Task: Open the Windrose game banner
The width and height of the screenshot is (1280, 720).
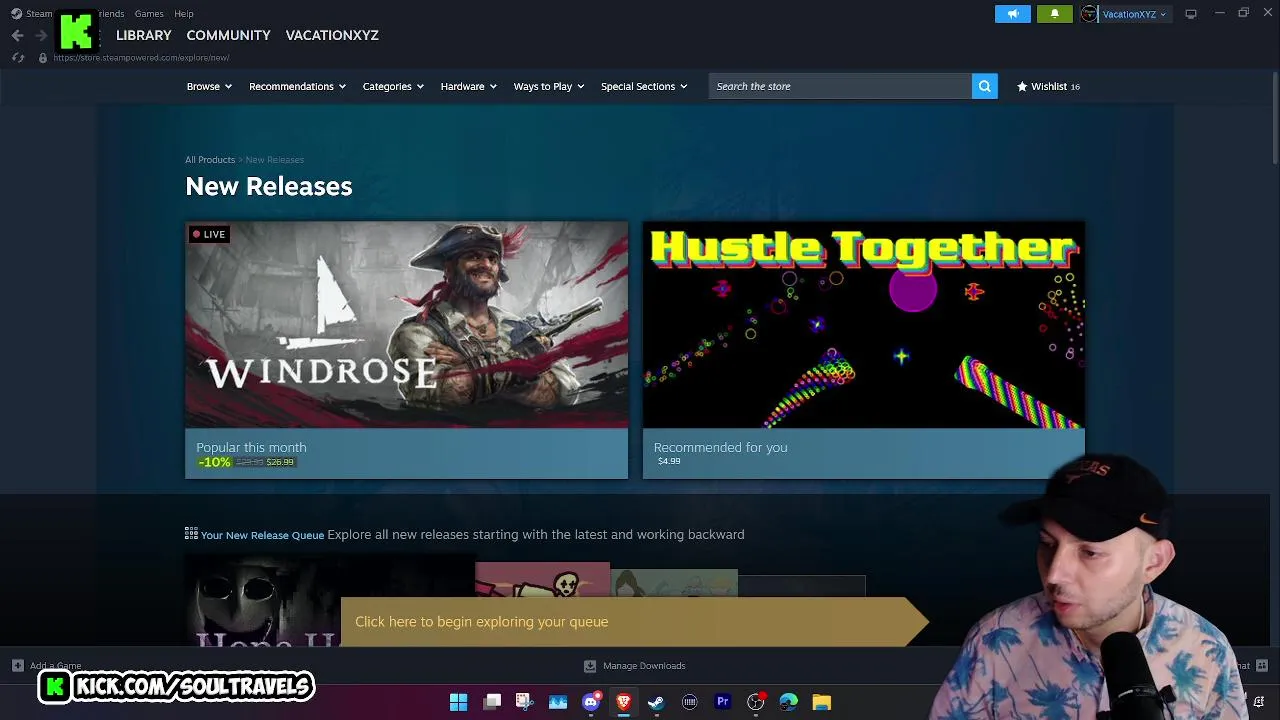Action: [407, 324]
